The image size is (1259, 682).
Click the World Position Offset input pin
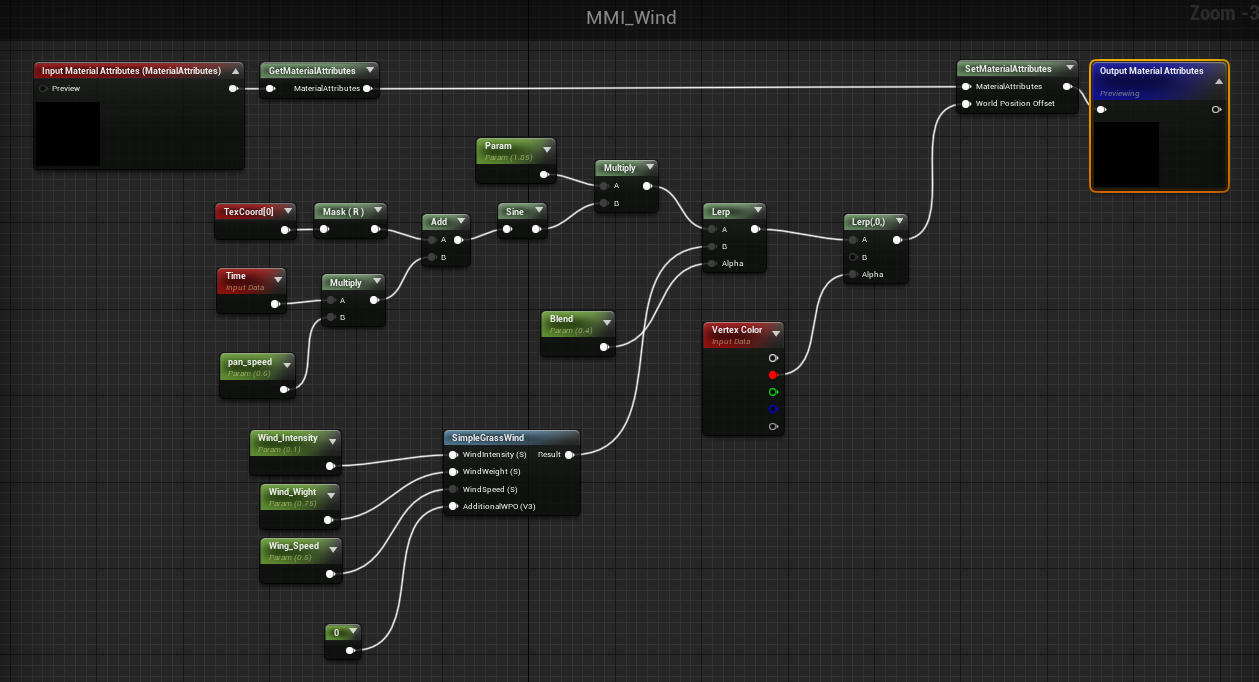click(x=966, y=103)
